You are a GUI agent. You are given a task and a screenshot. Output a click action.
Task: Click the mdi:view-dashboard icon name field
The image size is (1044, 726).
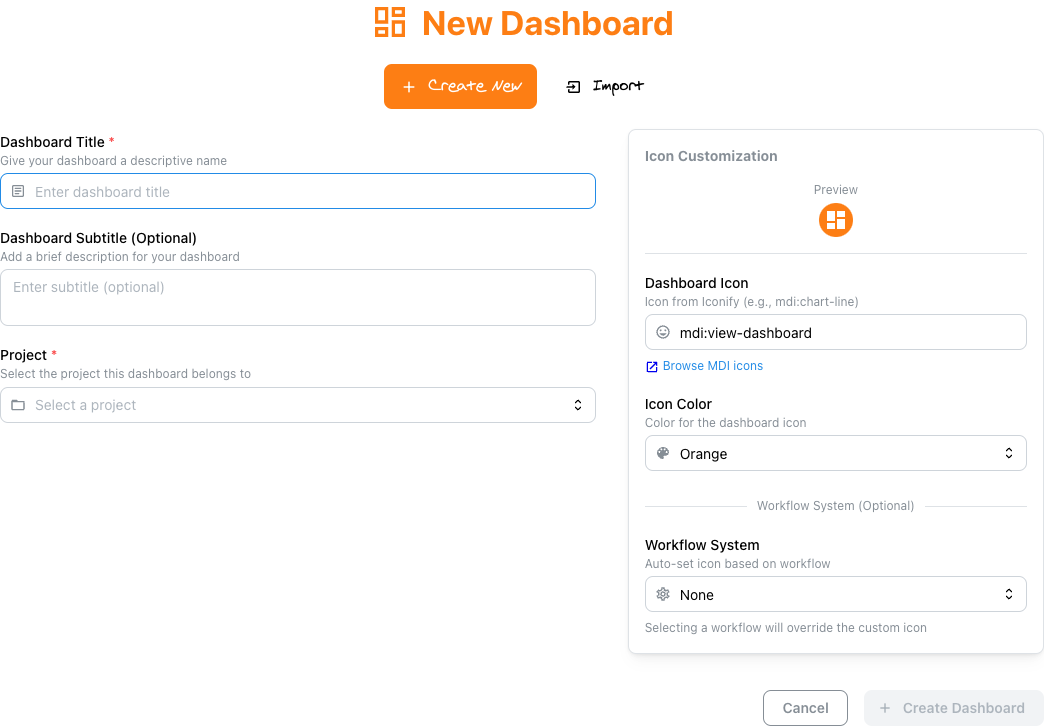click(836, 332)
